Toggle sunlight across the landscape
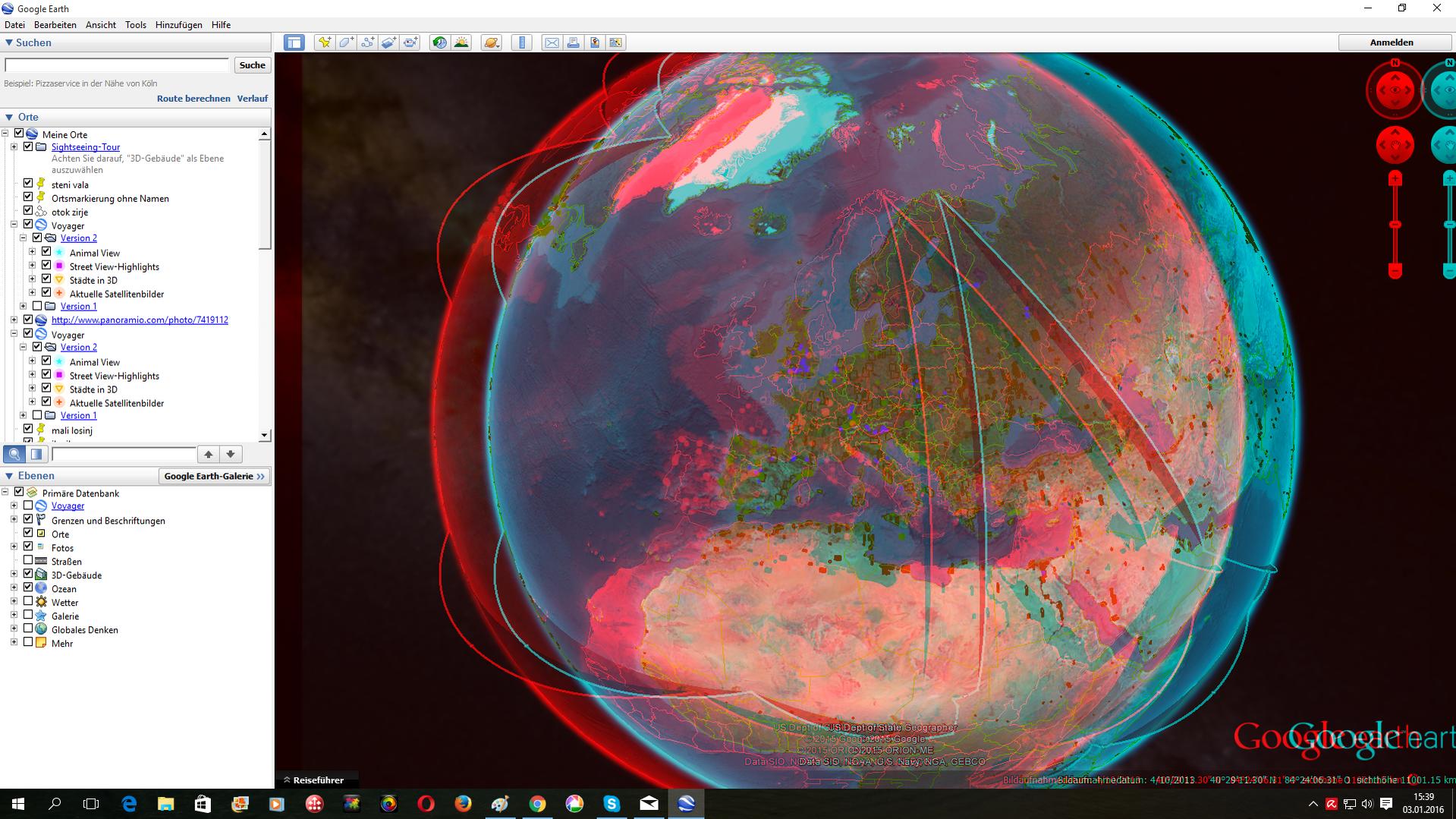 (461, 43)
